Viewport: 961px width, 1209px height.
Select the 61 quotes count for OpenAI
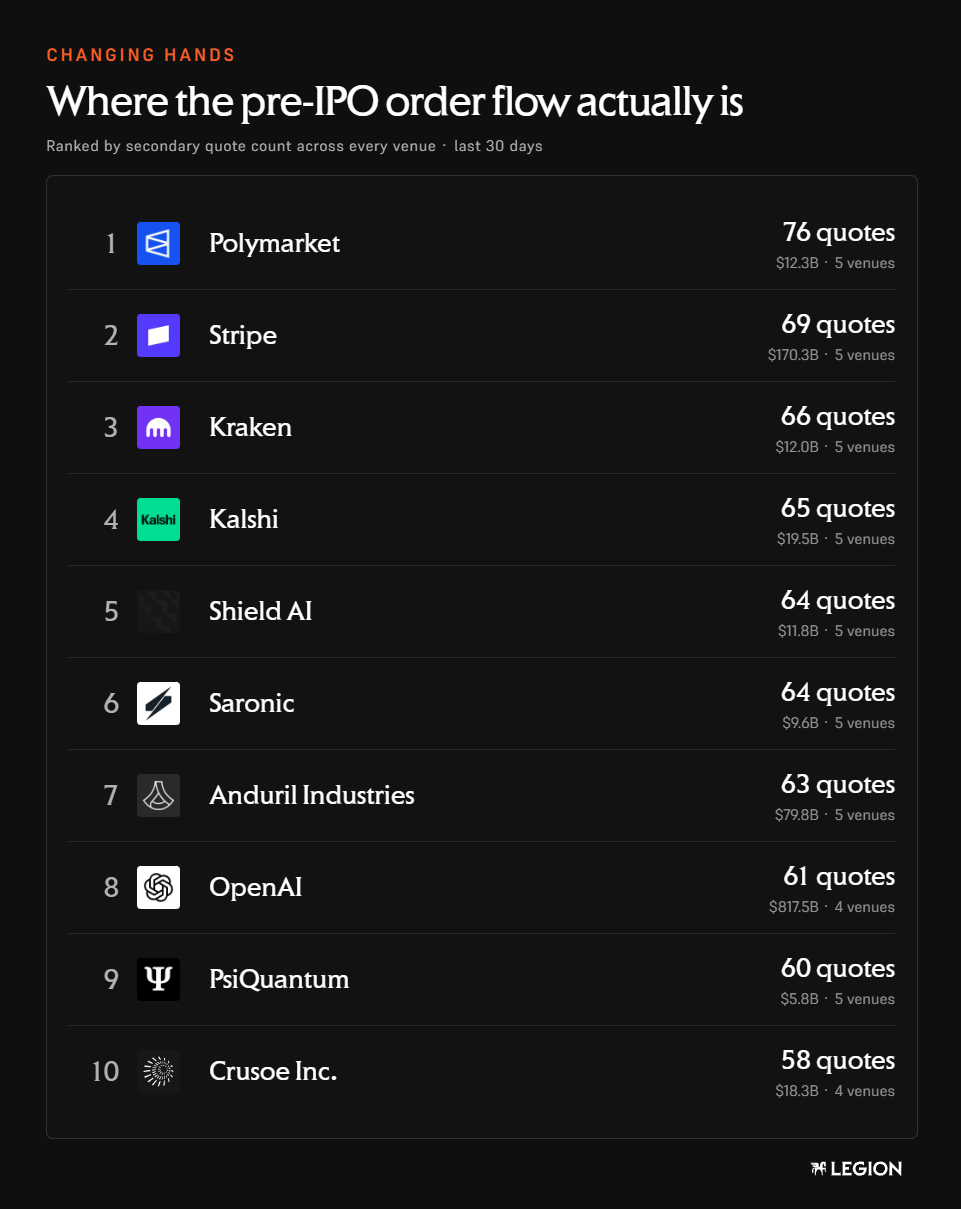pyautogui.click(x=839, y=876)
